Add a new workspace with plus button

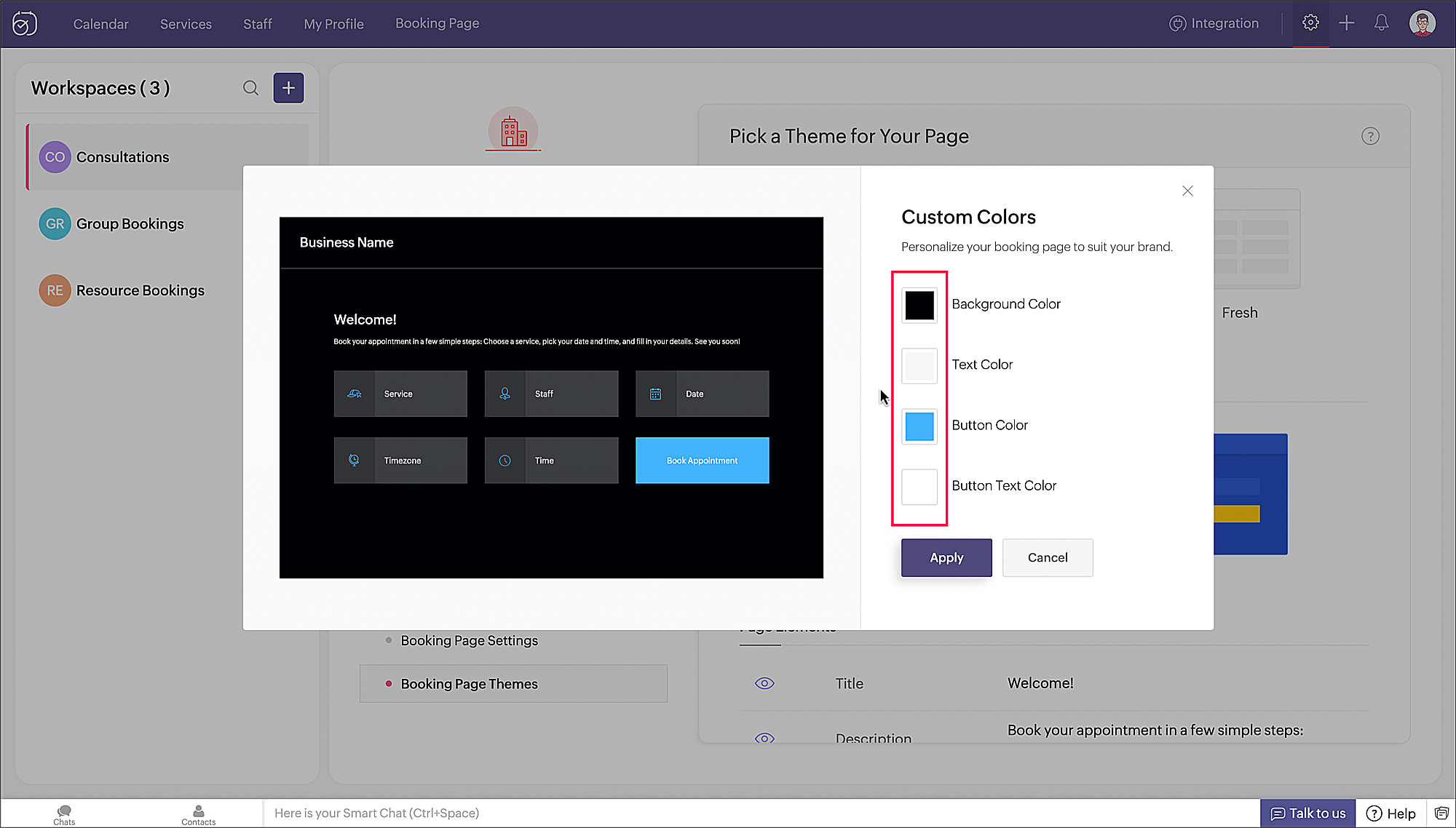click(x=288, y=88)
